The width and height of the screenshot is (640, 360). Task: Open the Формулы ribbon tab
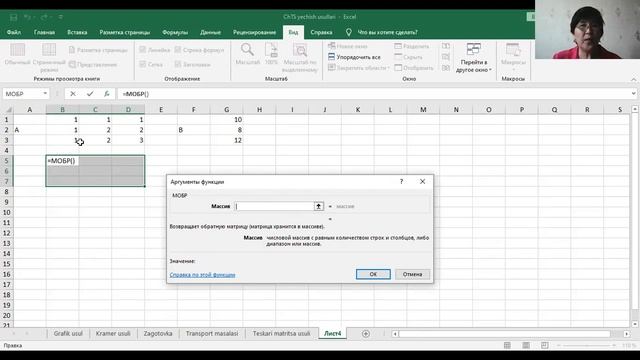(175, 32)
